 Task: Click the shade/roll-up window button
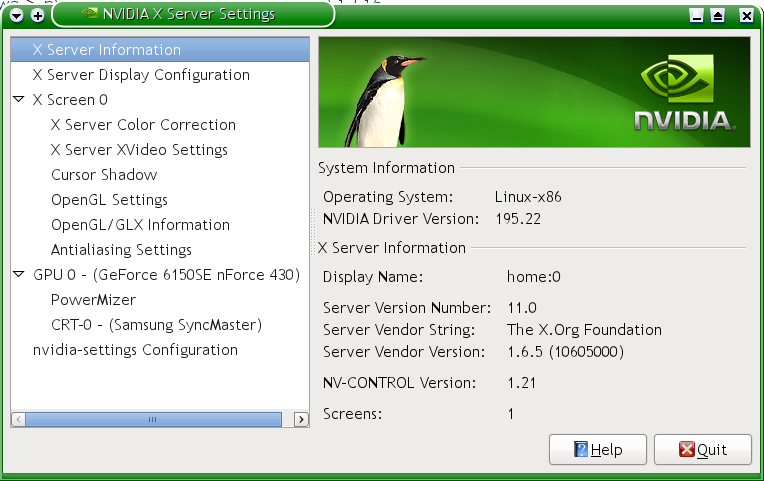717,16
